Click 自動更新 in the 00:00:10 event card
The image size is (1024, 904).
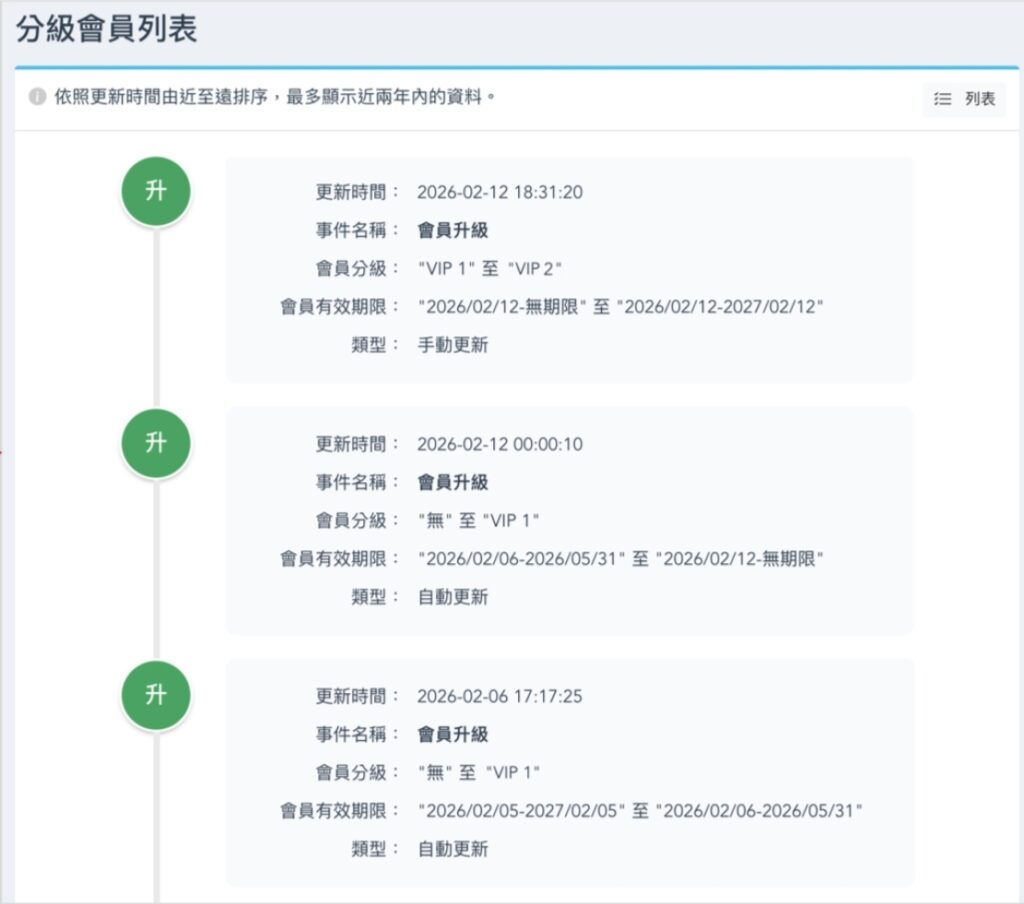click(453, 597)
